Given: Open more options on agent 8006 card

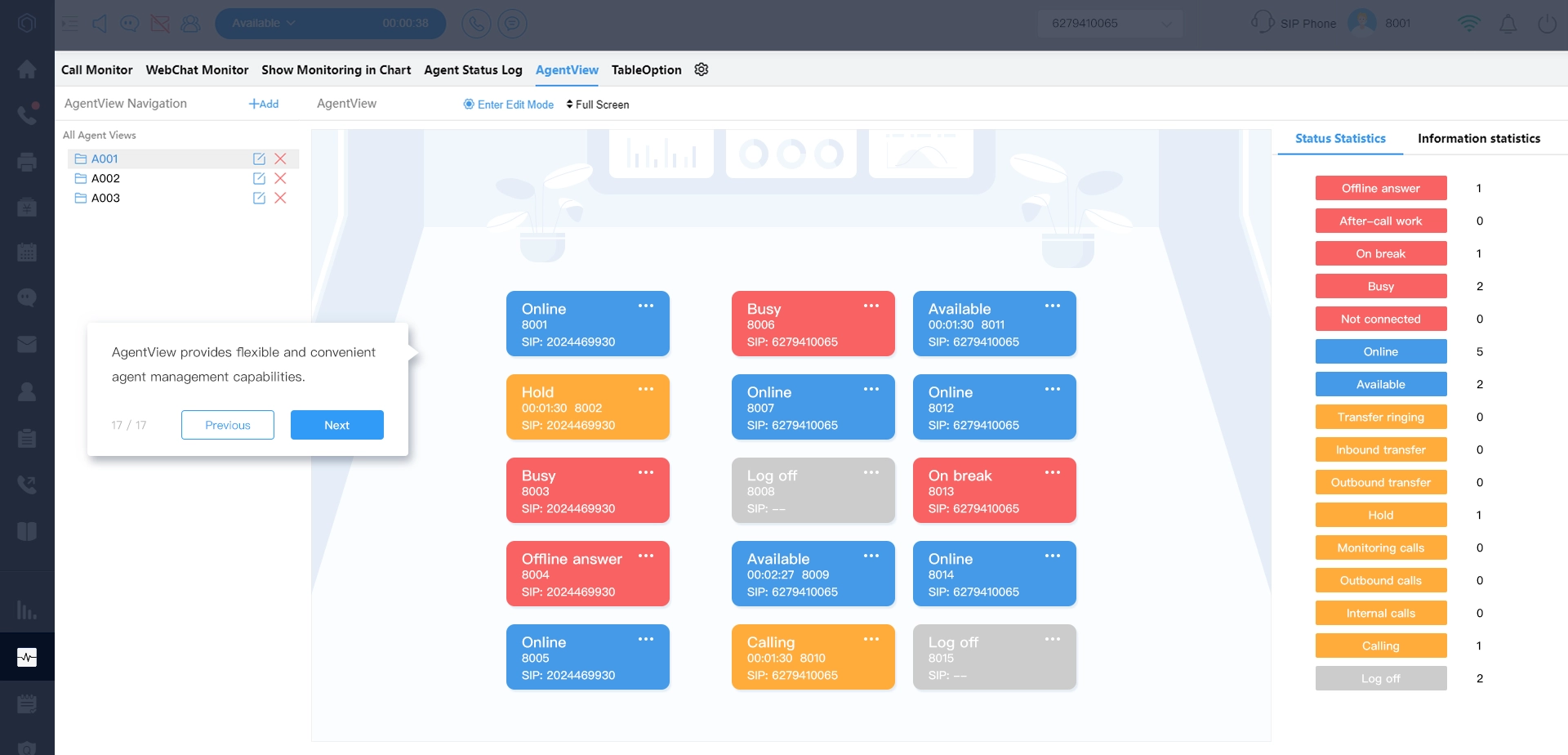Looking at the screenshot, I should pyautogui.click(x=871, y=306).
